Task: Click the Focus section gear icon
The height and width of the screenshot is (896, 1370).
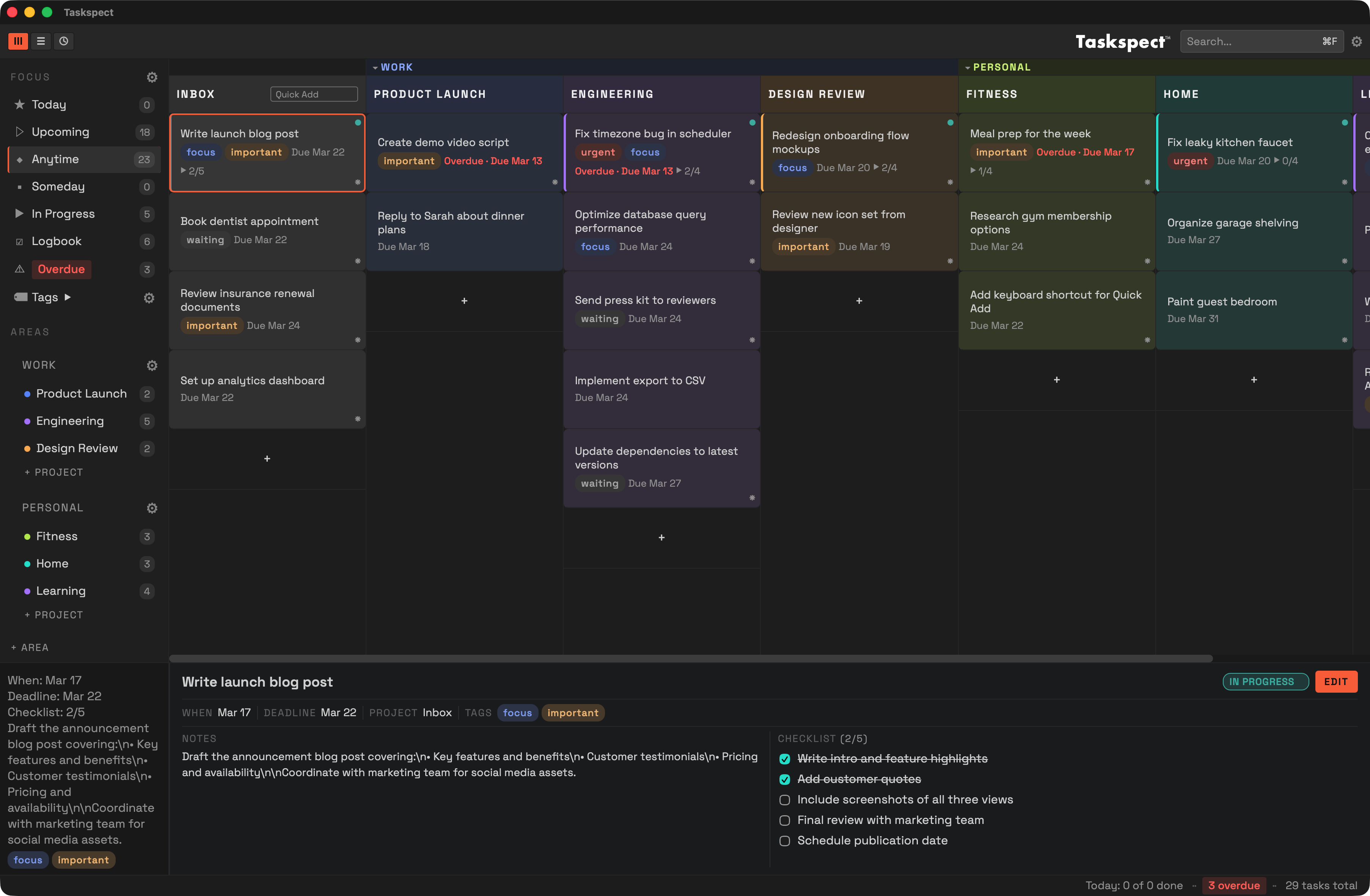Action: tap(152, 77)
